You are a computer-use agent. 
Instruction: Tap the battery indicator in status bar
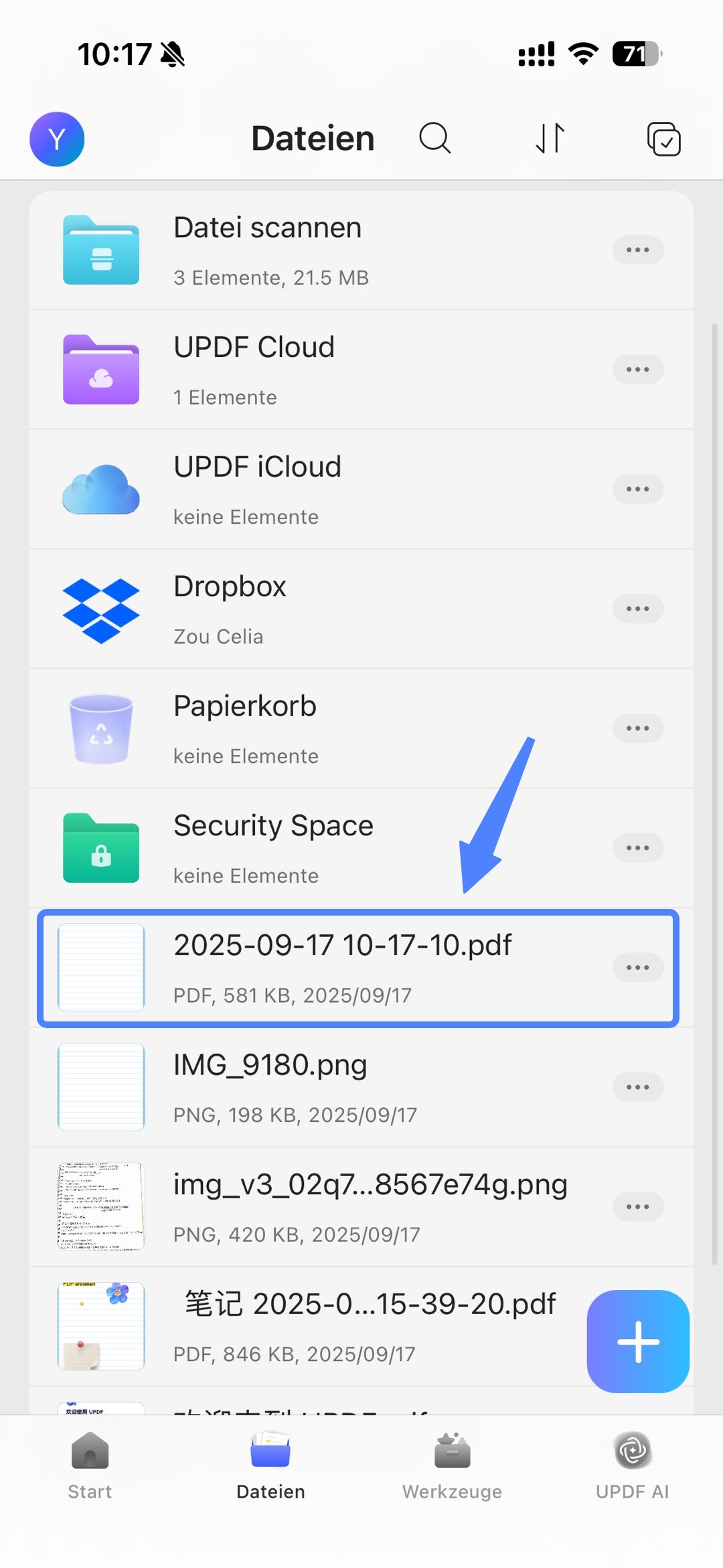[x=637, y=54]
